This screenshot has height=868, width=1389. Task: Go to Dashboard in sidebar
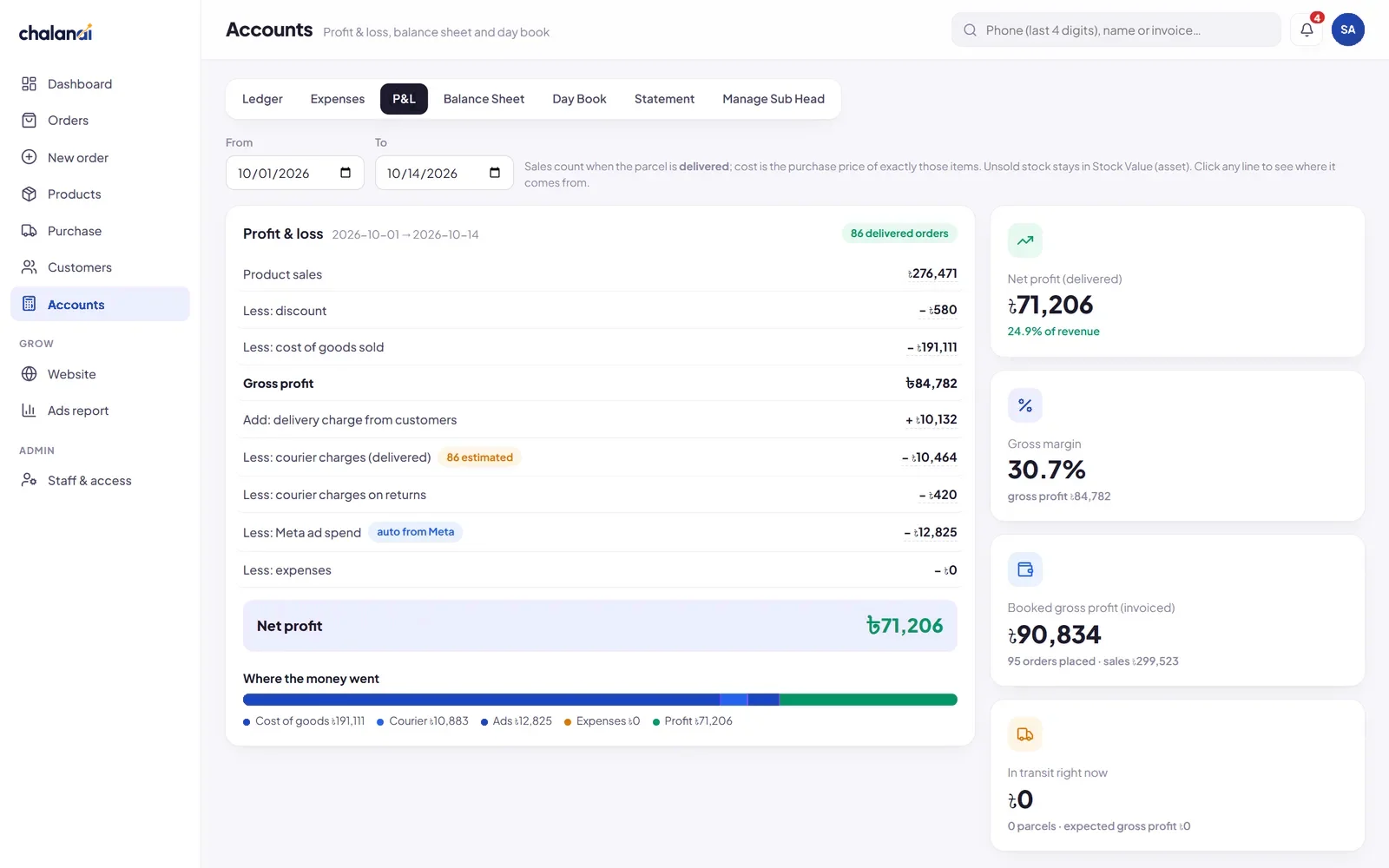100,84
